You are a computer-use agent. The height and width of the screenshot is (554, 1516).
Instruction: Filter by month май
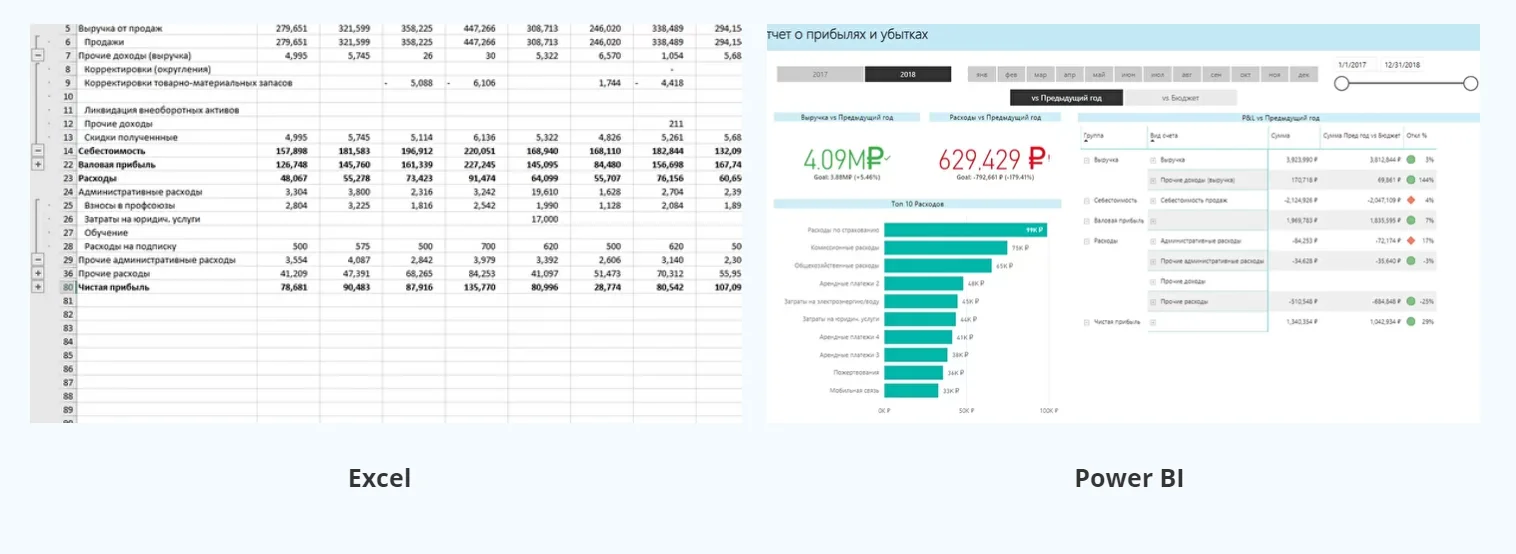point(1099,75)
